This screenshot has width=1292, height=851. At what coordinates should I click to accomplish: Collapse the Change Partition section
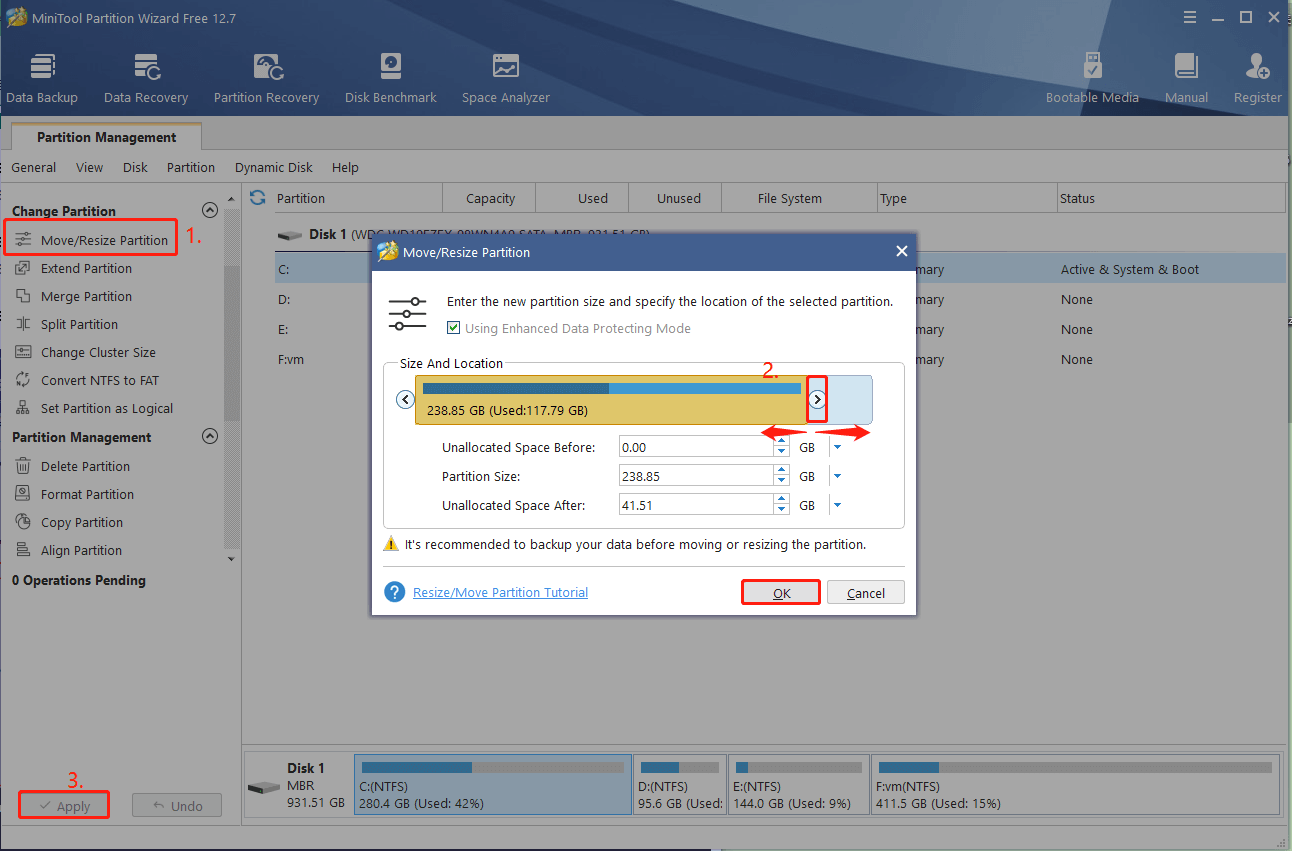210,210
